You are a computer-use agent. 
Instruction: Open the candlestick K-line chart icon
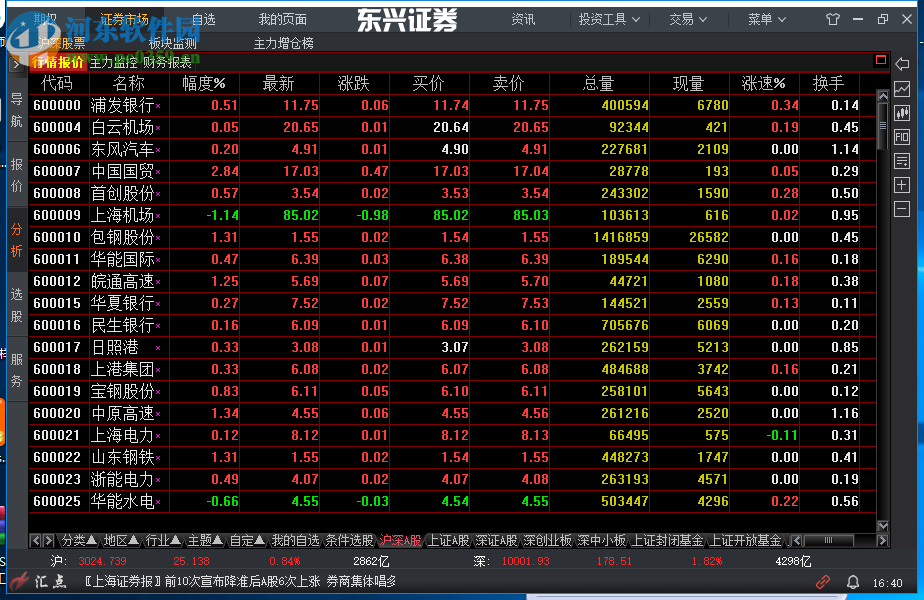pos(902,113)
